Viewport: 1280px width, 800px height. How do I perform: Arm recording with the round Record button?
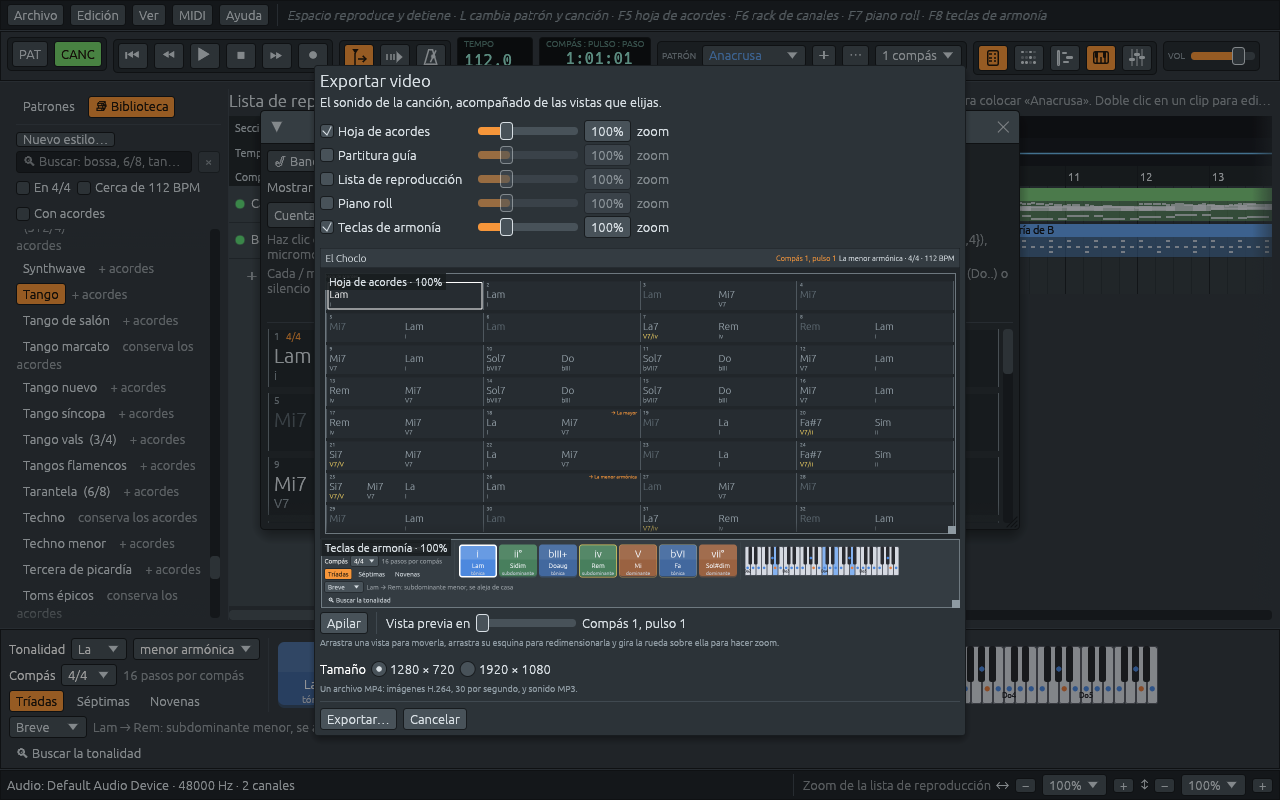pos(313,56)
